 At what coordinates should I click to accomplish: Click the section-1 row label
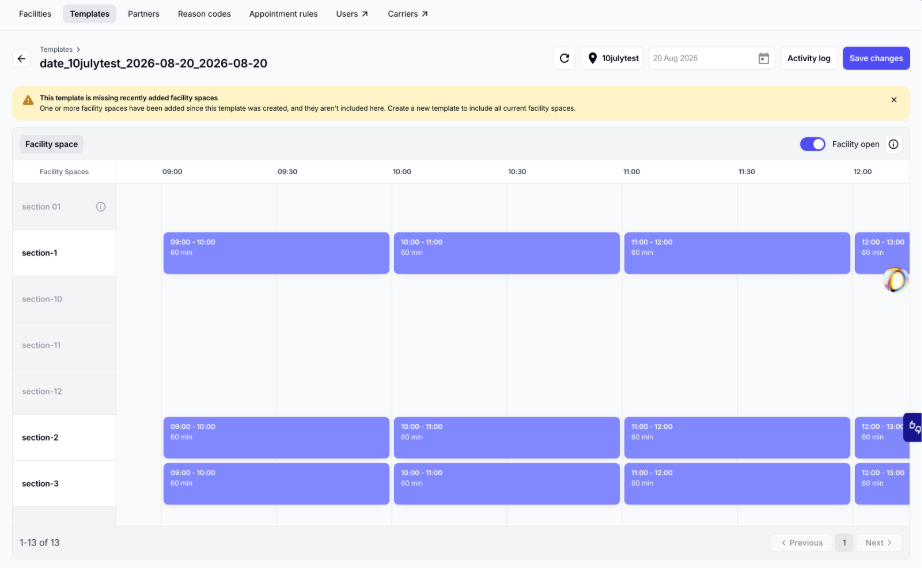(x=39, y=253)
